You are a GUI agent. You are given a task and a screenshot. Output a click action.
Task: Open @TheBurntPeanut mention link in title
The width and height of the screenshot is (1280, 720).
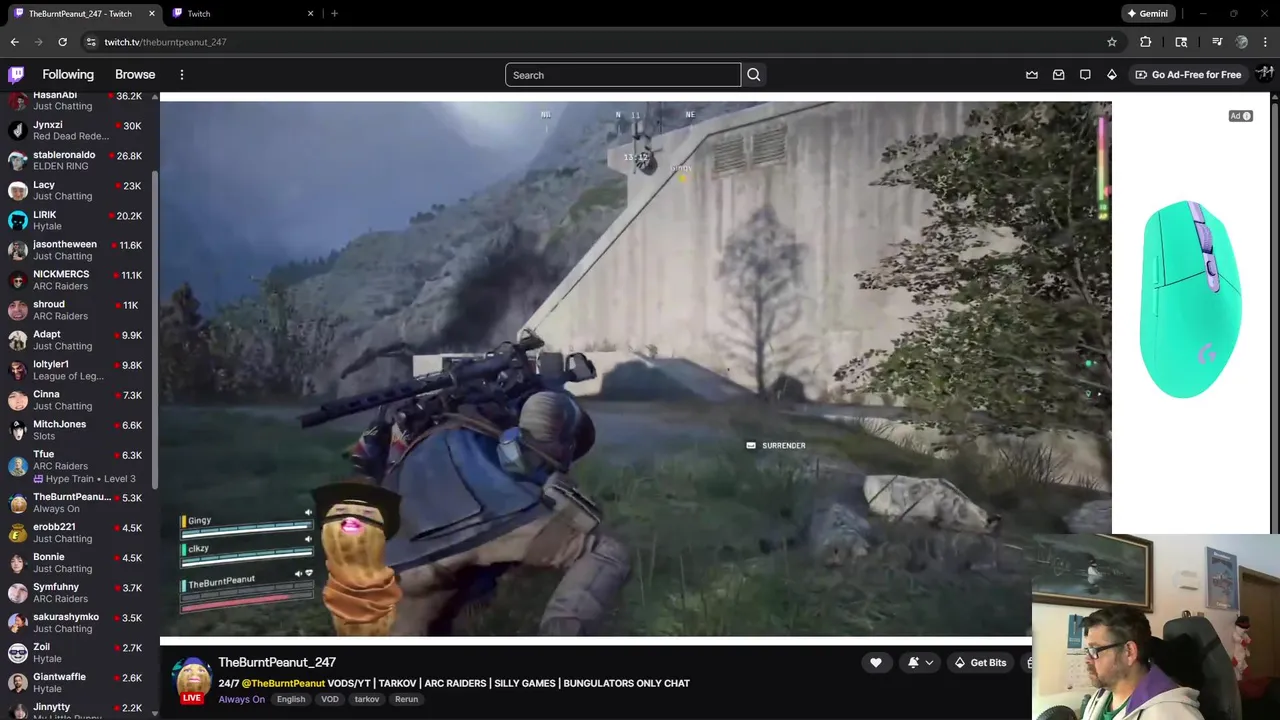(x=283, y=683)
